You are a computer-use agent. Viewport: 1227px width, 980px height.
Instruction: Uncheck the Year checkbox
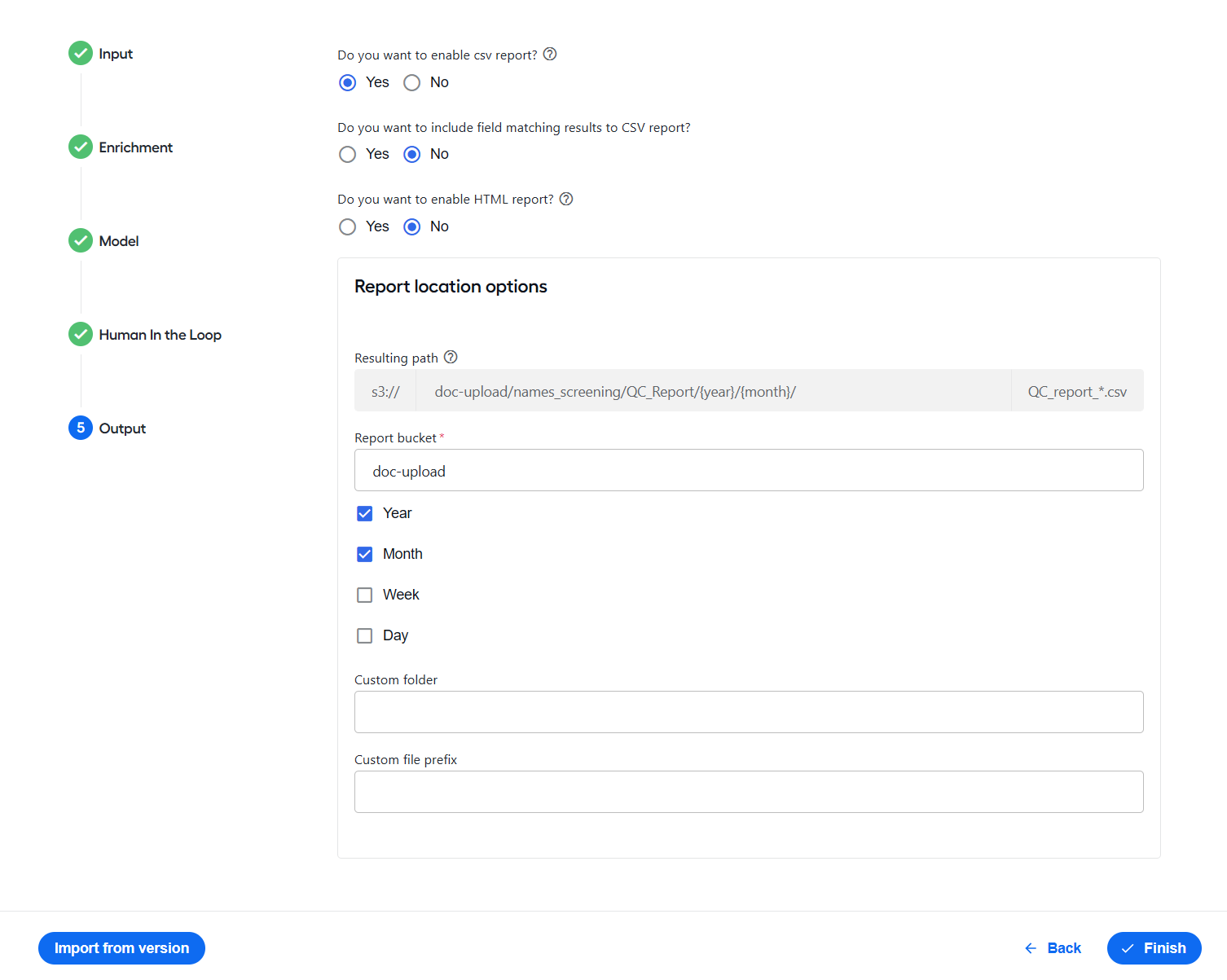(x=365, y=514)
